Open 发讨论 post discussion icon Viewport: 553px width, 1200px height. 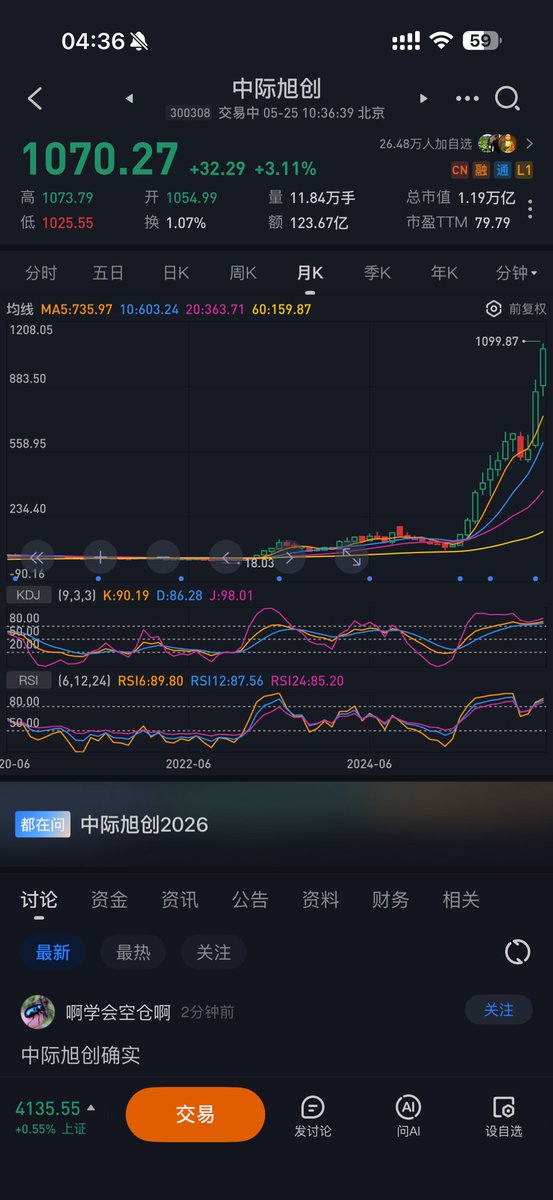(x=313, y=1116)
